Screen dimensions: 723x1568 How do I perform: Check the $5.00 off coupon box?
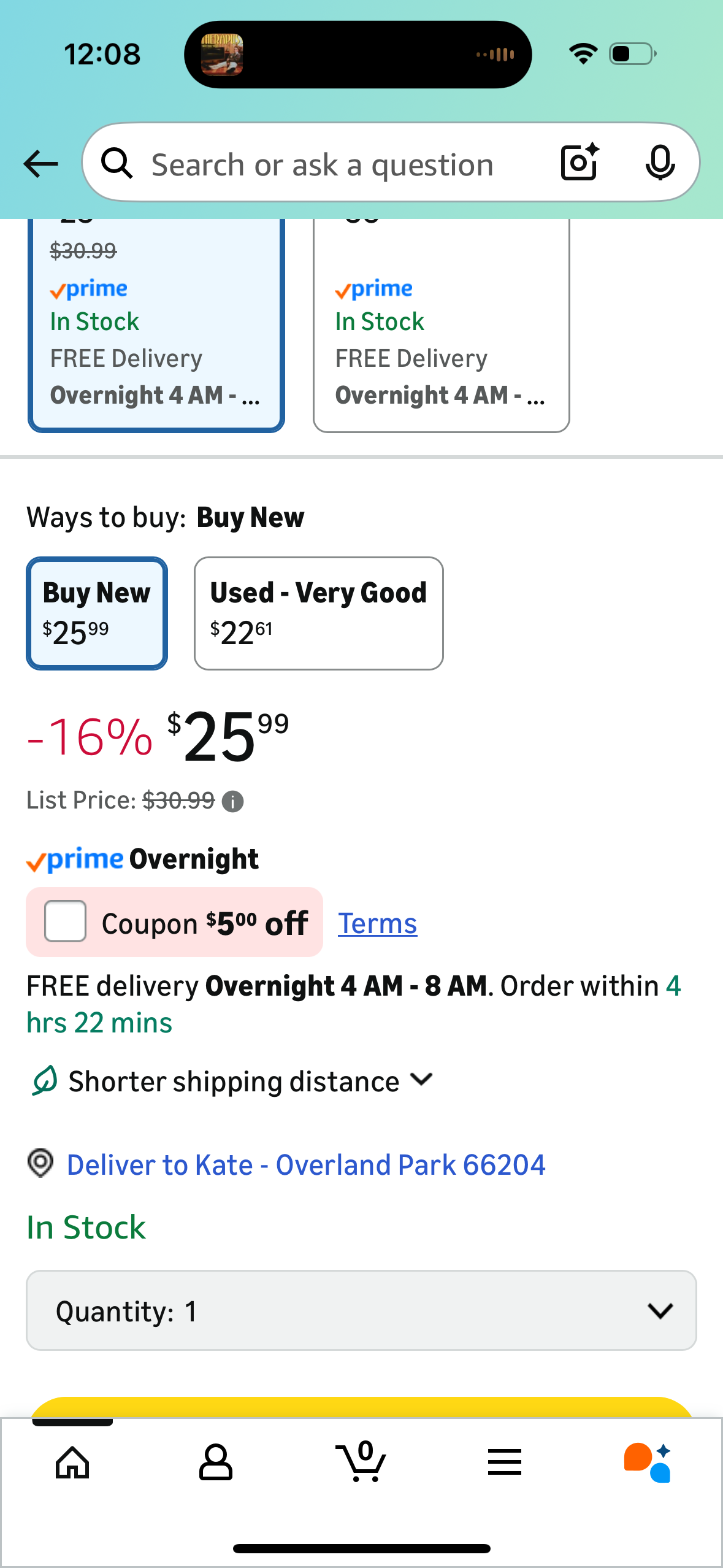[65, 921]
